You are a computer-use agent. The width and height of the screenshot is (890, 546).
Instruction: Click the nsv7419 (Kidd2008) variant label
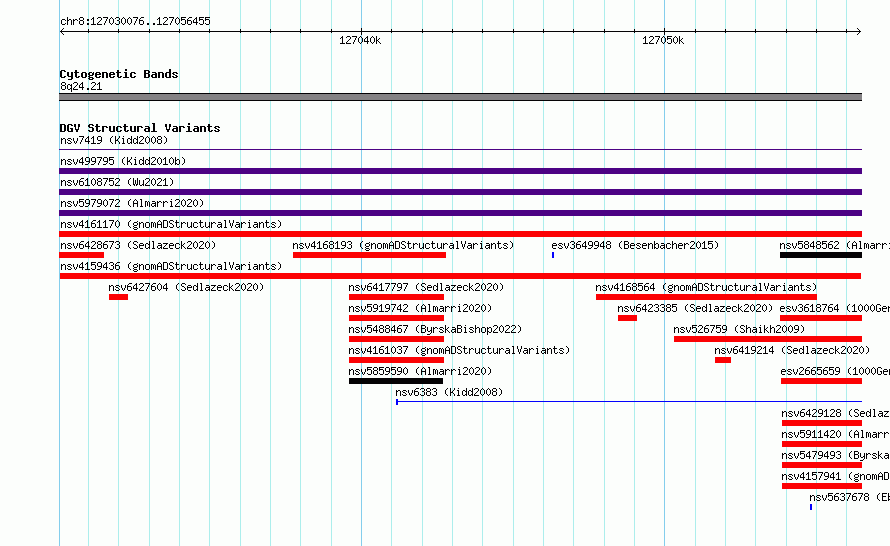coord(114,140)
